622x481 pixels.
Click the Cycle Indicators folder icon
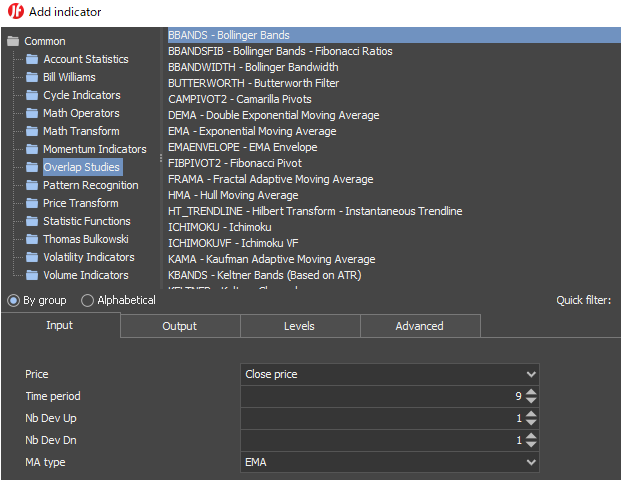[32, 96]
